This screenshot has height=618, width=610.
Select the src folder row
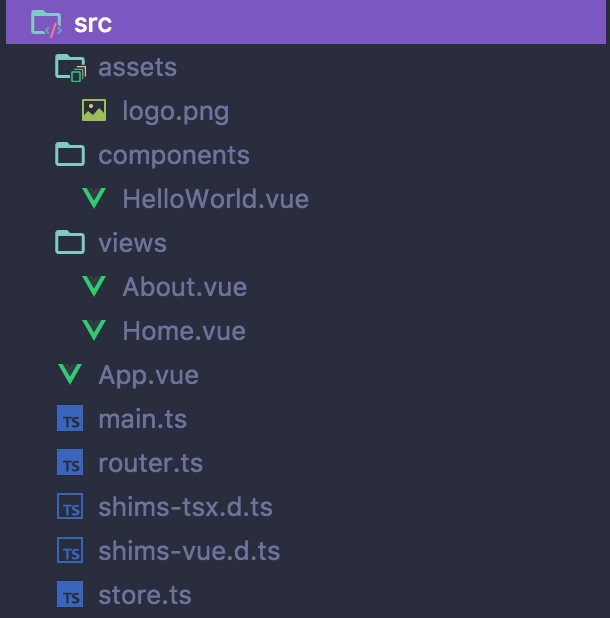(306, 22)
